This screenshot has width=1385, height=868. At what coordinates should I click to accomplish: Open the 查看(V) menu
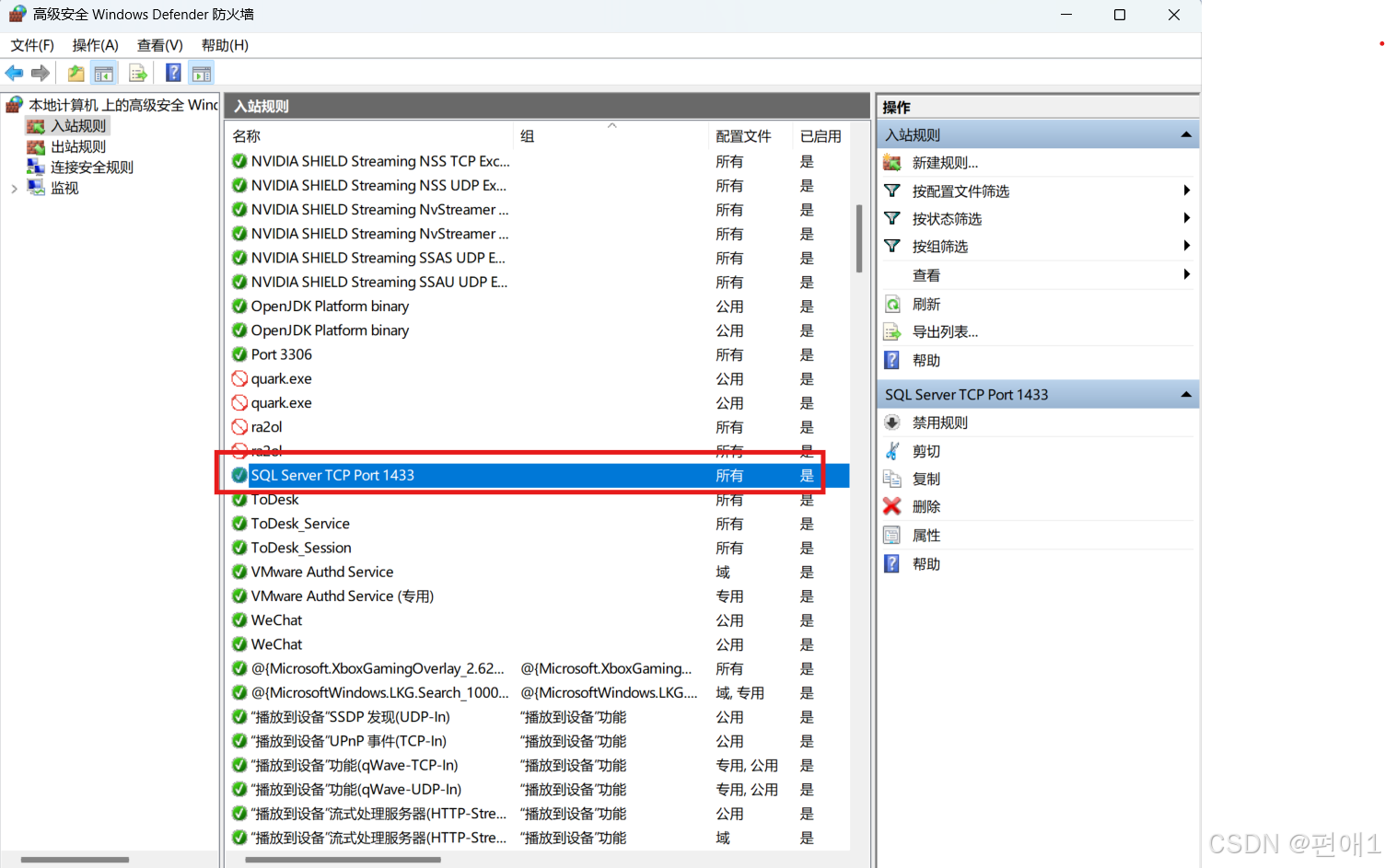(x=158, y=44)
